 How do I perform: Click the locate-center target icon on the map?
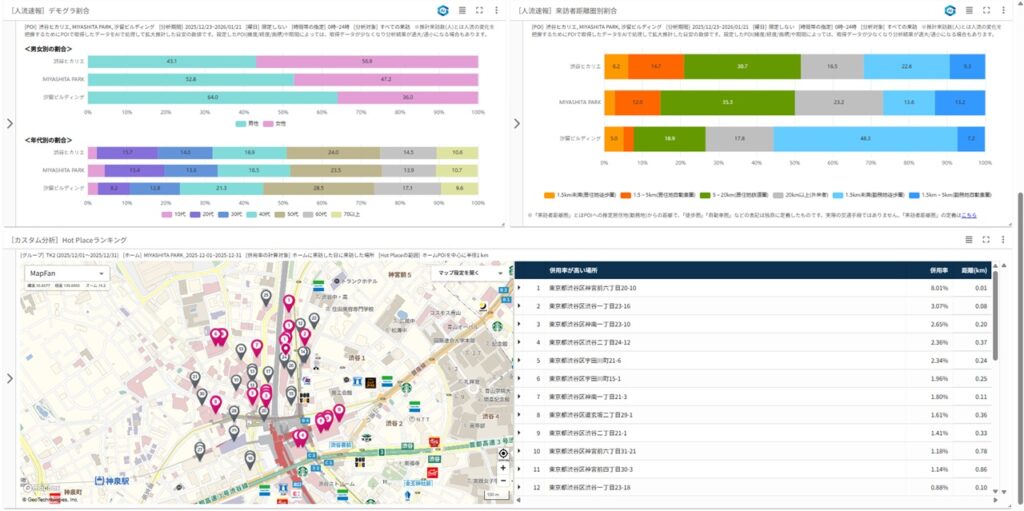503,453
